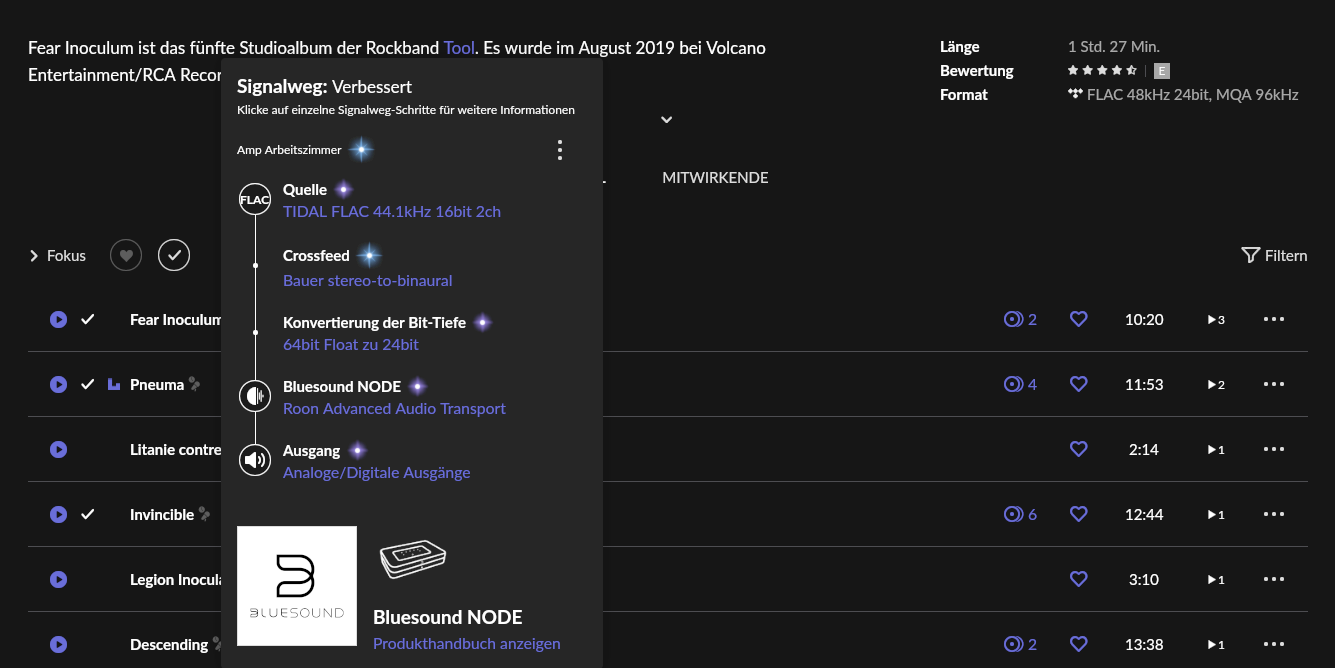Set the album rating using the stars
The image size is (1335, 668).
click(x=1102, y=71)
